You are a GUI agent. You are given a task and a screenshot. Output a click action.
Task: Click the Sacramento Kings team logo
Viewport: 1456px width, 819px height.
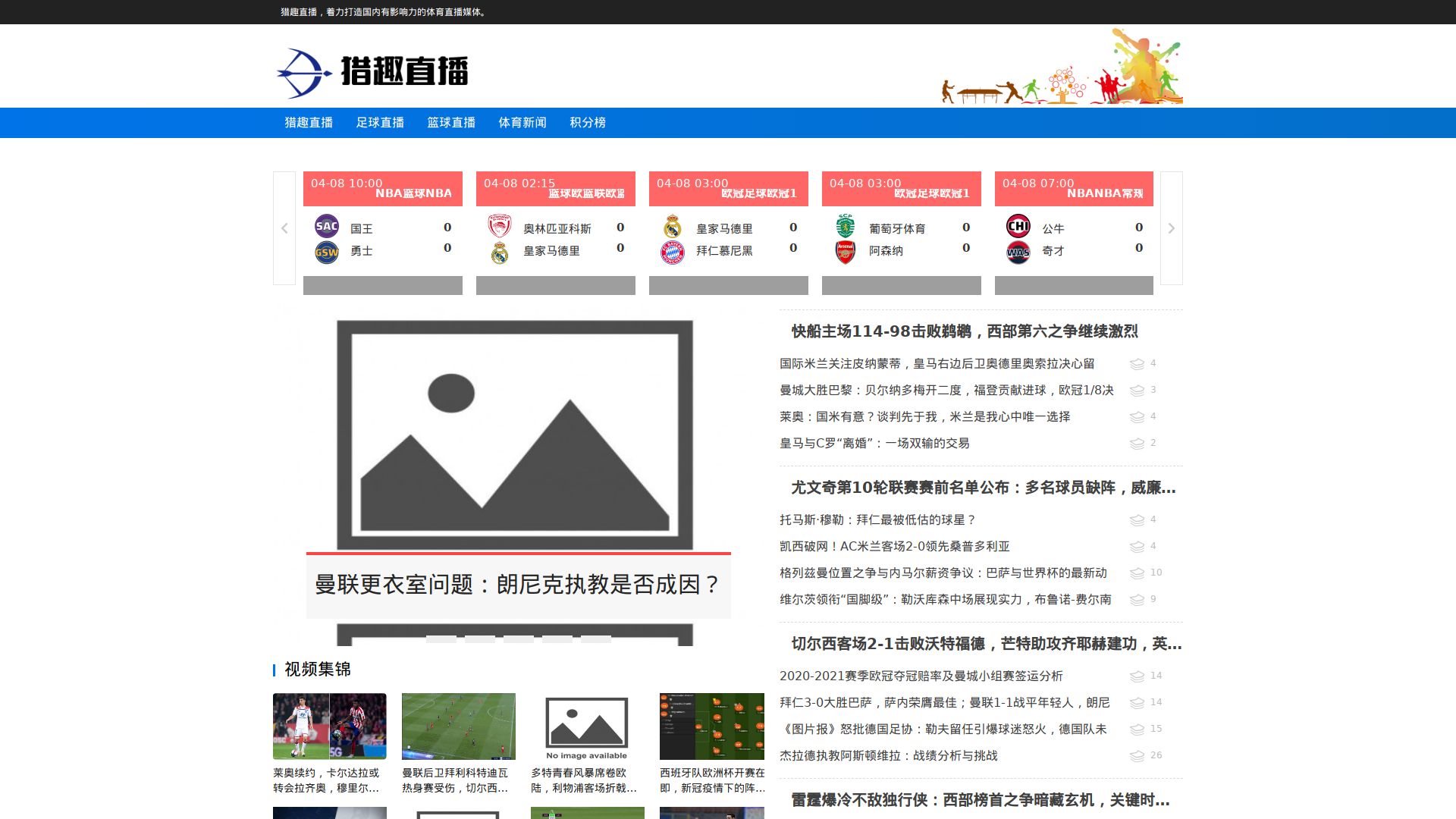[x=327, y=226]
